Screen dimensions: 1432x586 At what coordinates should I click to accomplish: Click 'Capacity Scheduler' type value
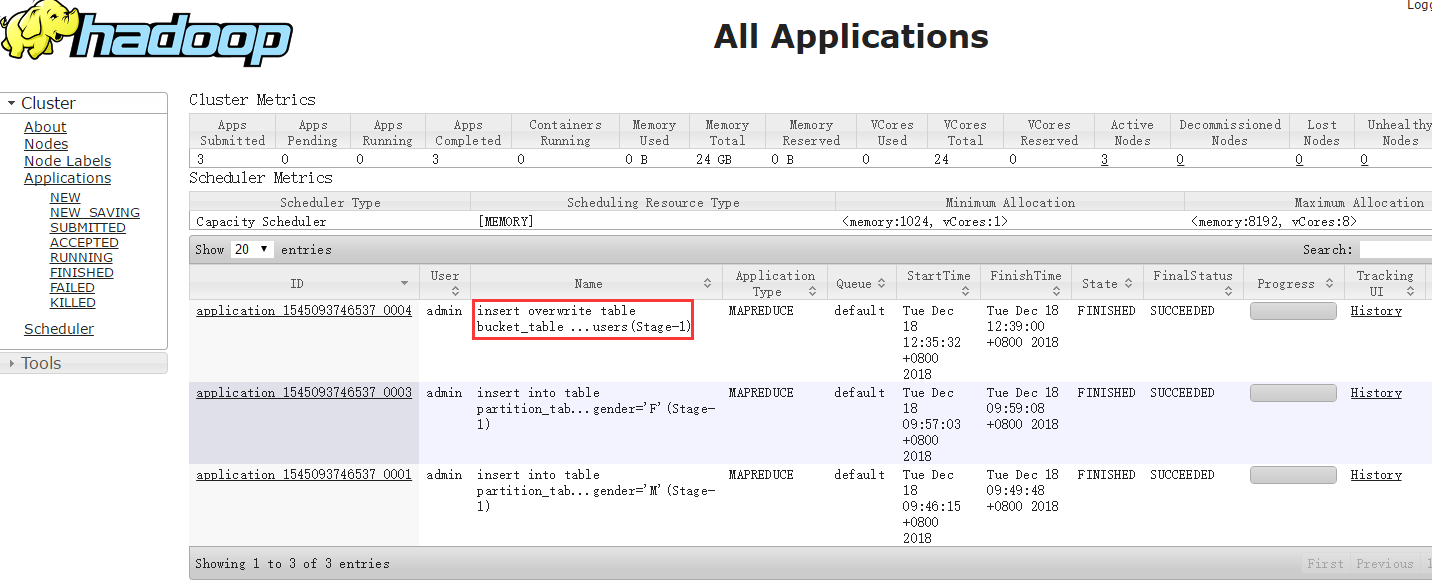click(x=261, y=222)
